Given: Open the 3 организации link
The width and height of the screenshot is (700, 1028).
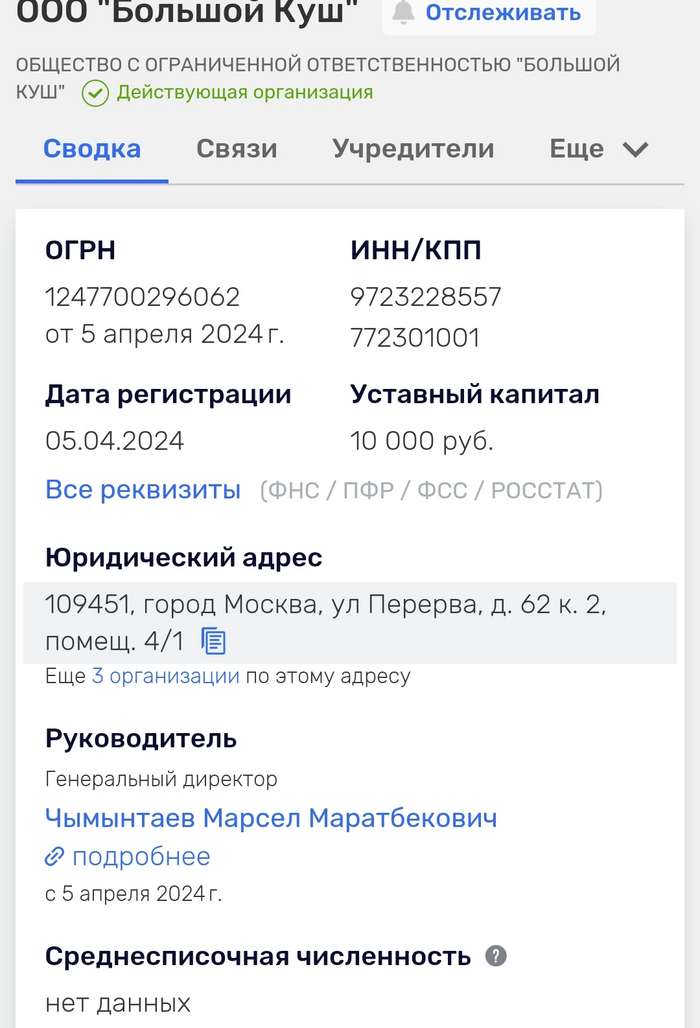Looking at the screenshot, I should coord(165,676).
